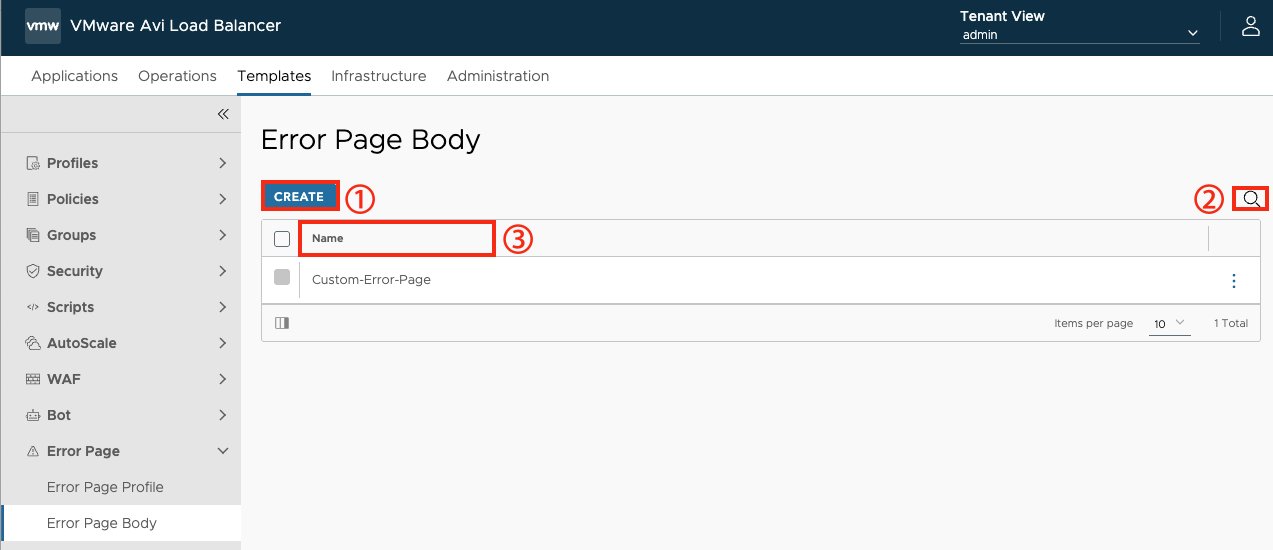Screen dimensions: 1273x550
Task: Click the Policies sidebar icon
Action: click(x=33, y=199)
